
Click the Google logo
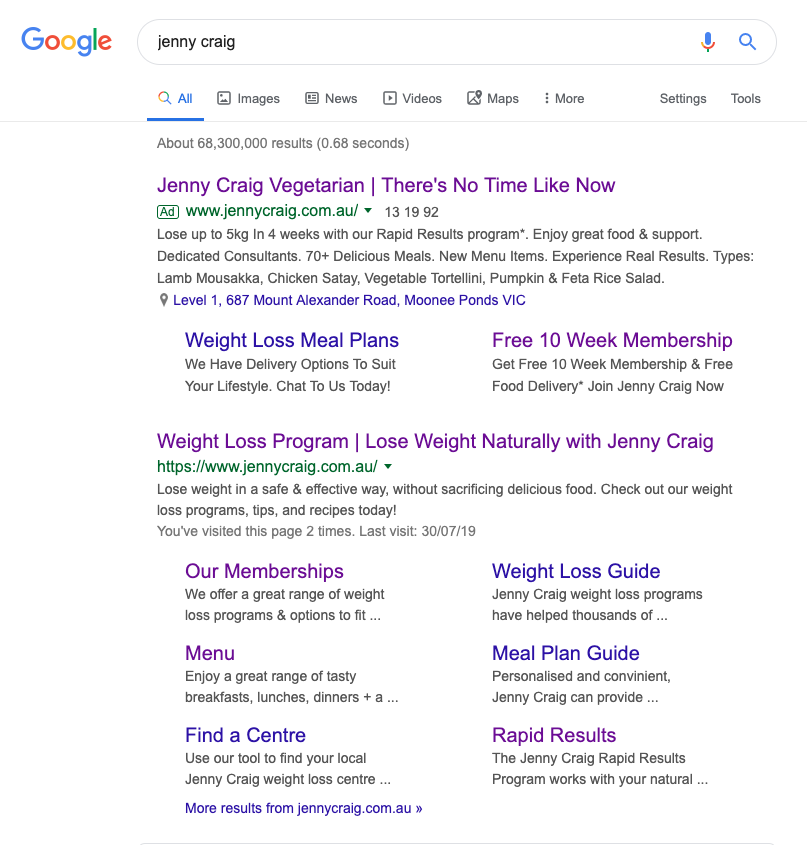click(66, 41)
